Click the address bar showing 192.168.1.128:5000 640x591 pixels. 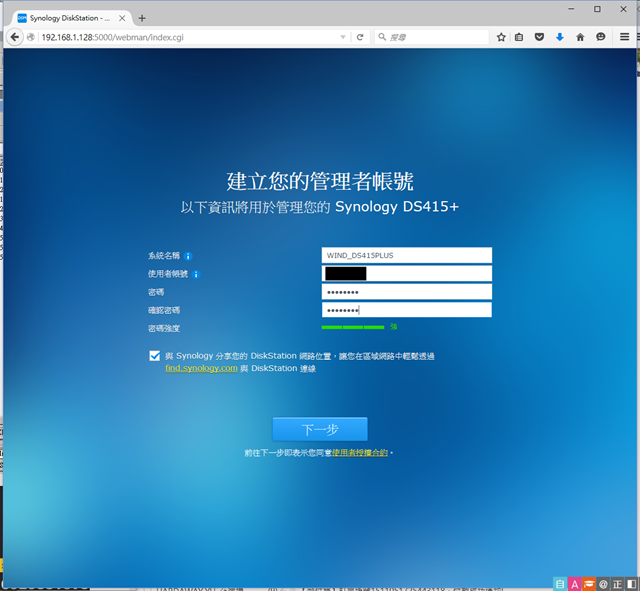188,37
